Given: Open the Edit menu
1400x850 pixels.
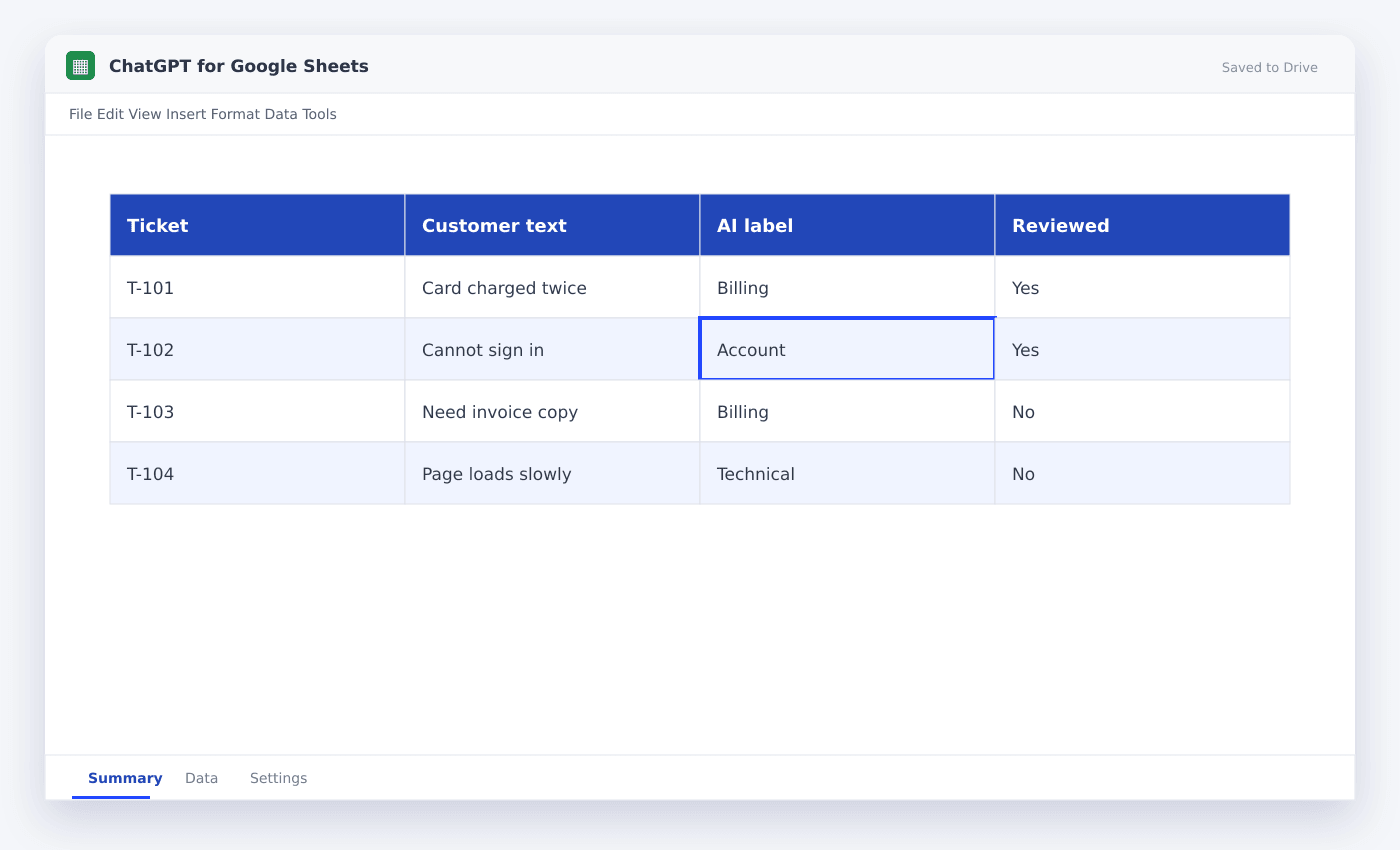Looking at the screenshot, I should coord(110,114).
